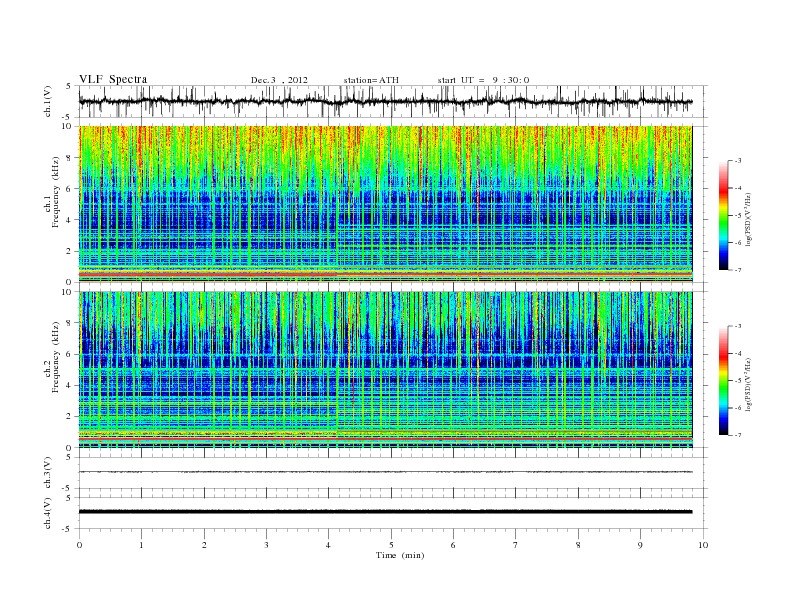Image resolution: width=792 pixels, height=612 pixels.
Task: Click the 'ch.3(V)' axis label
Action: click(x=48, y=473)
